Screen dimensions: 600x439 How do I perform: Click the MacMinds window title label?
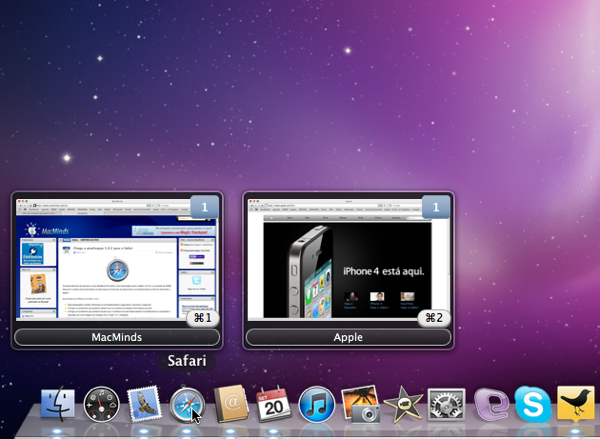coord(118,338)
